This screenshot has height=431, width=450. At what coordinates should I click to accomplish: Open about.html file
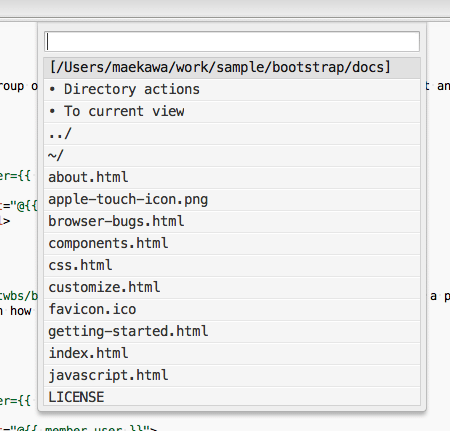coord(232,178)
